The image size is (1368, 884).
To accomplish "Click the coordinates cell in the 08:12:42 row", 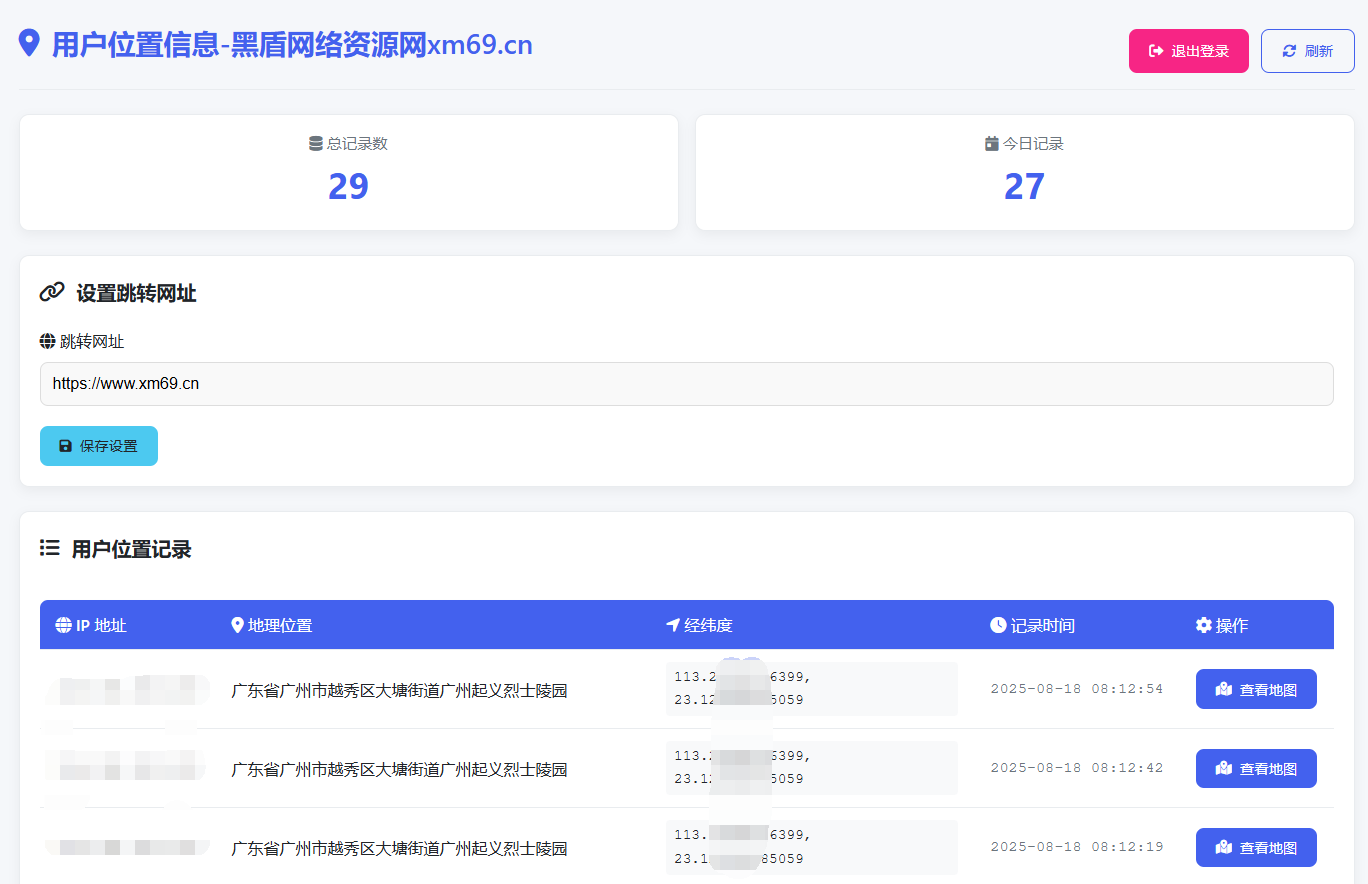I will tap(812, 768).
